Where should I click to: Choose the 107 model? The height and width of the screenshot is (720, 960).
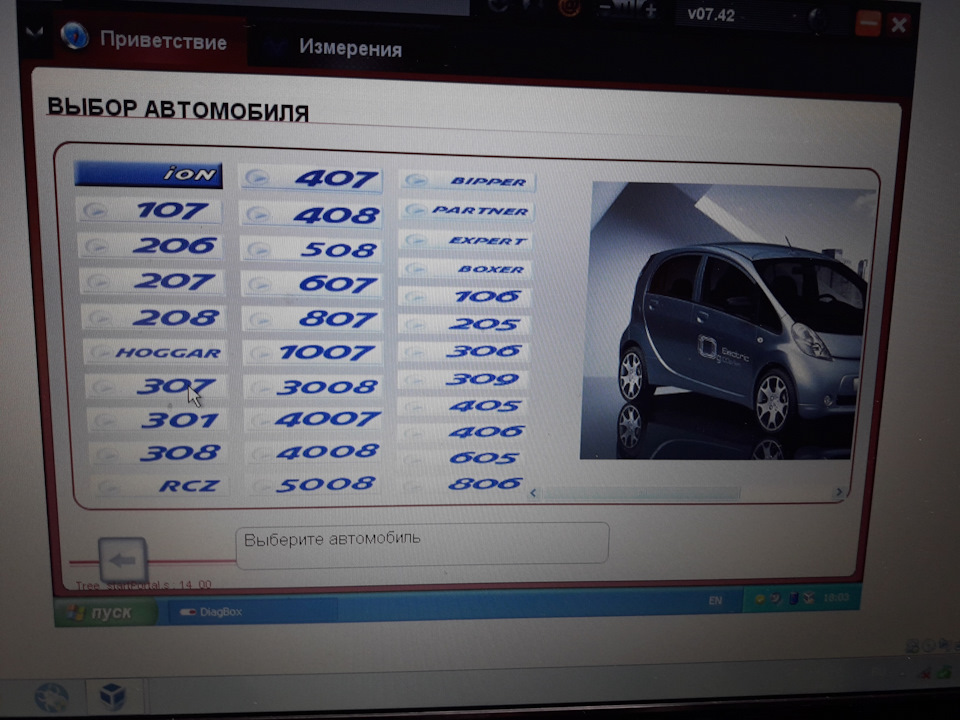coord(149,211)
